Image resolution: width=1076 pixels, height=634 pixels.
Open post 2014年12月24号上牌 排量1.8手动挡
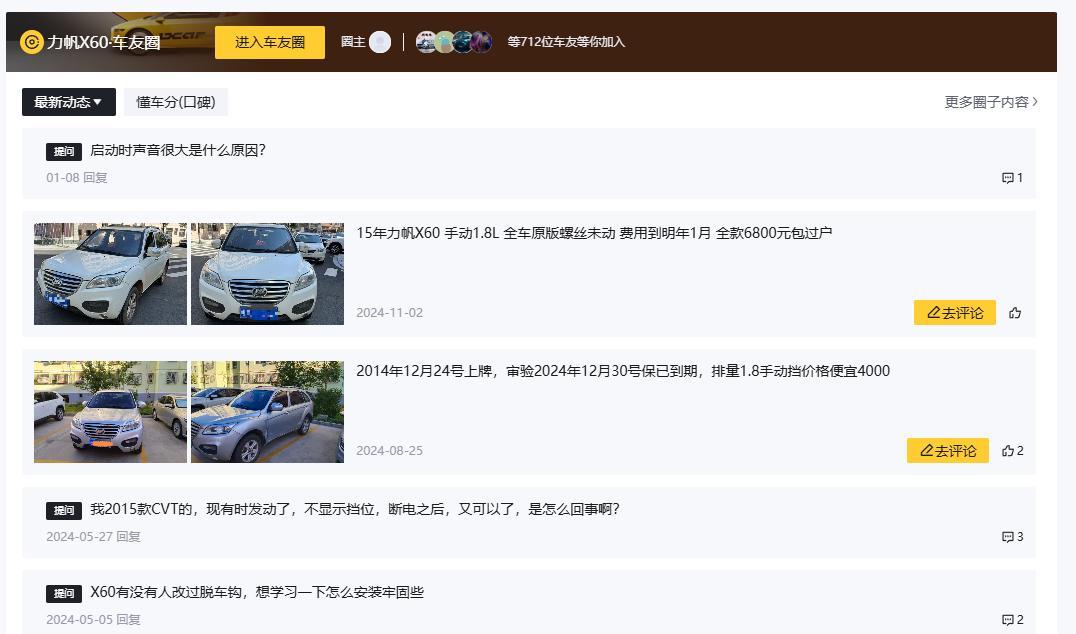coord(623,371)
